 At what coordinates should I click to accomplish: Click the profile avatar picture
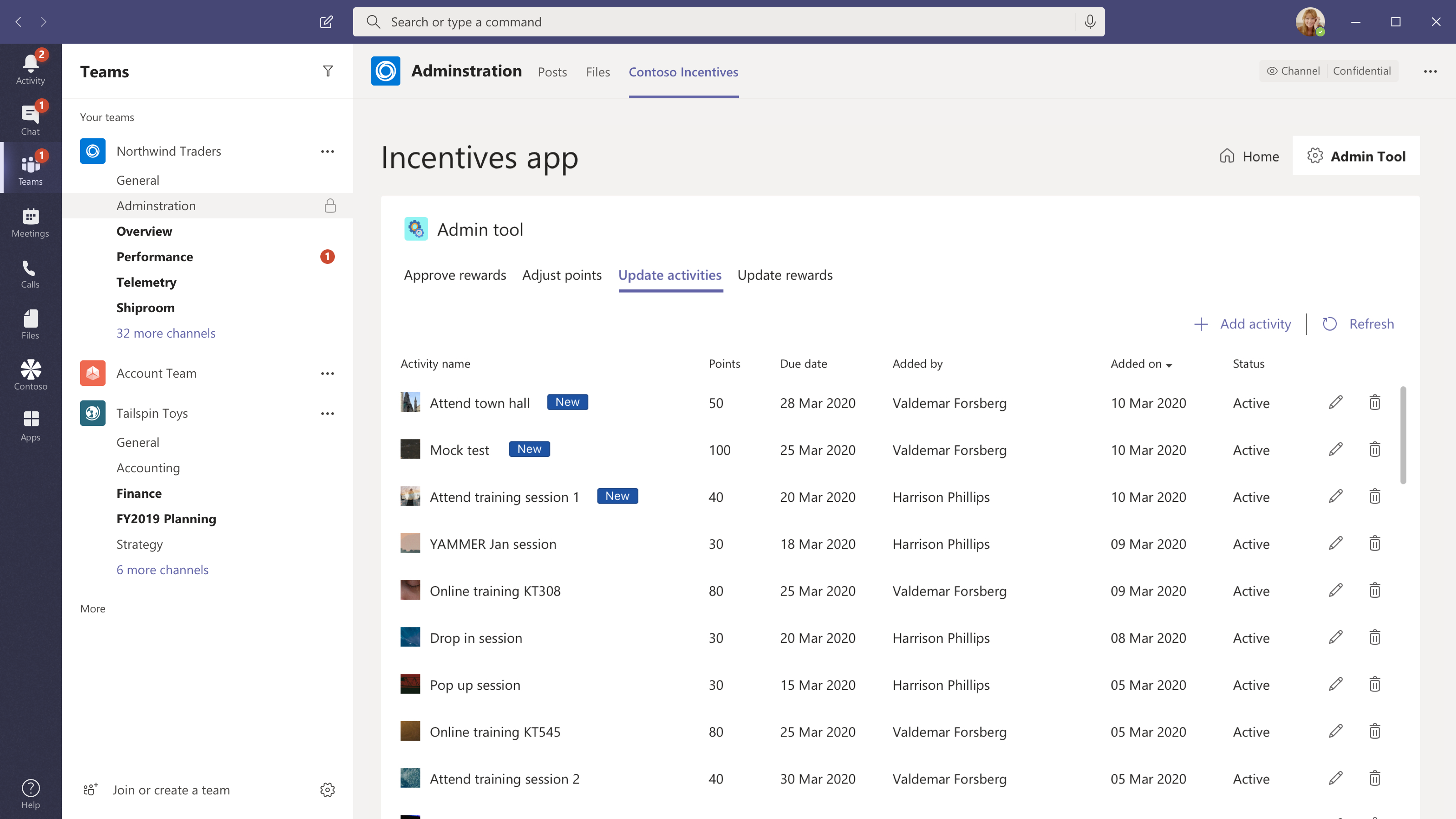click(1309, 22)
